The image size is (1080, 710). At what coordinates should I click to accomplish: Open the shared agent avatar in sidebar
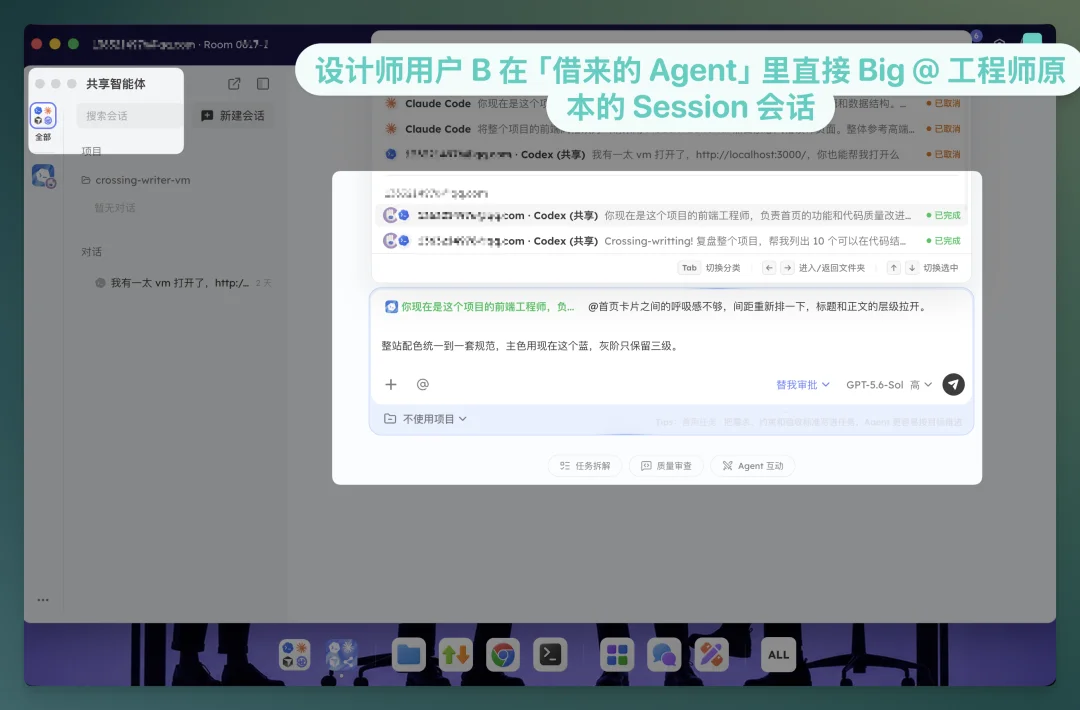click(x=43, y=176)
